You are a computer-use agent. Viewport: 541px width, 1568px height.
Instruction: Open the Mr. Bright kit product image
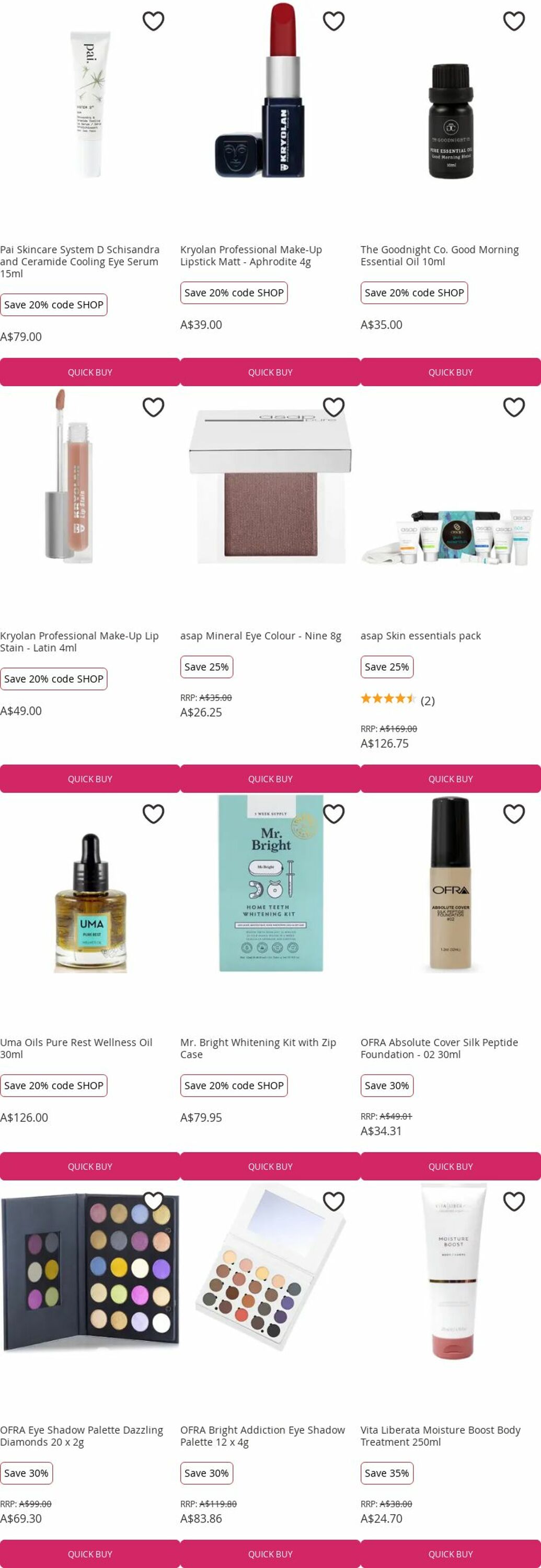(271, 883)
